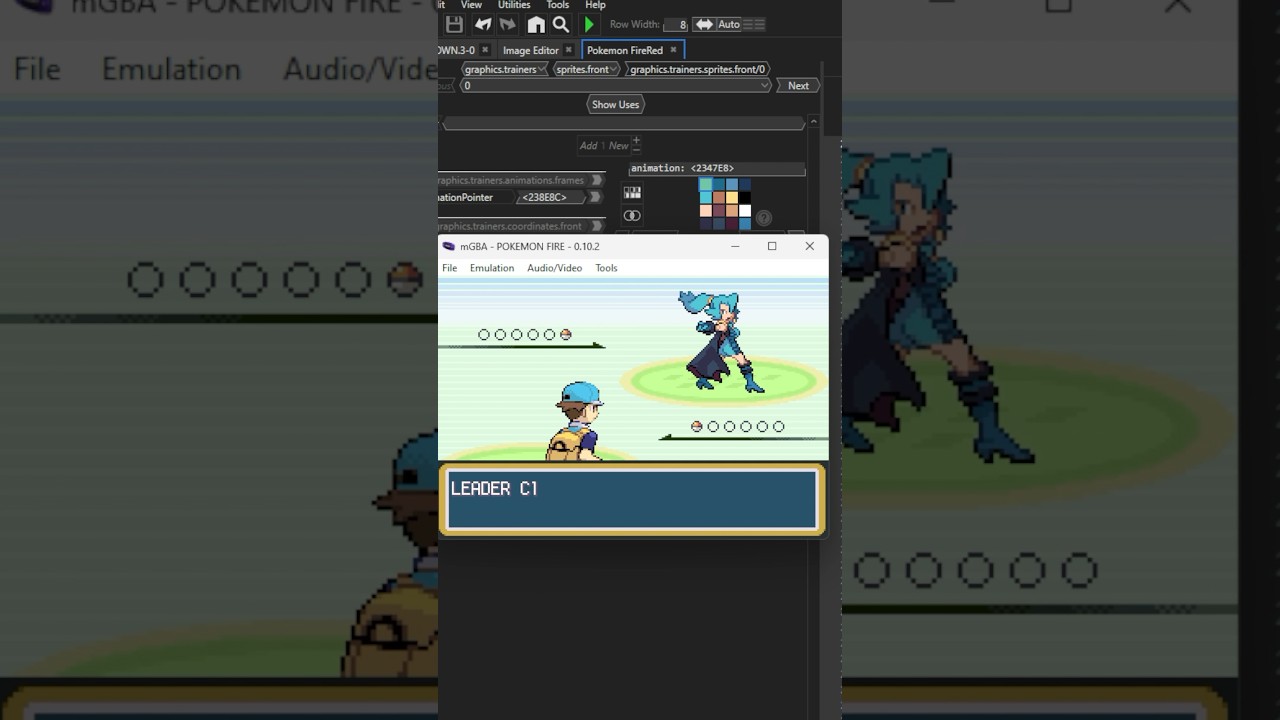
Task: Click the Show Uses button
Action: pos(615,104)
